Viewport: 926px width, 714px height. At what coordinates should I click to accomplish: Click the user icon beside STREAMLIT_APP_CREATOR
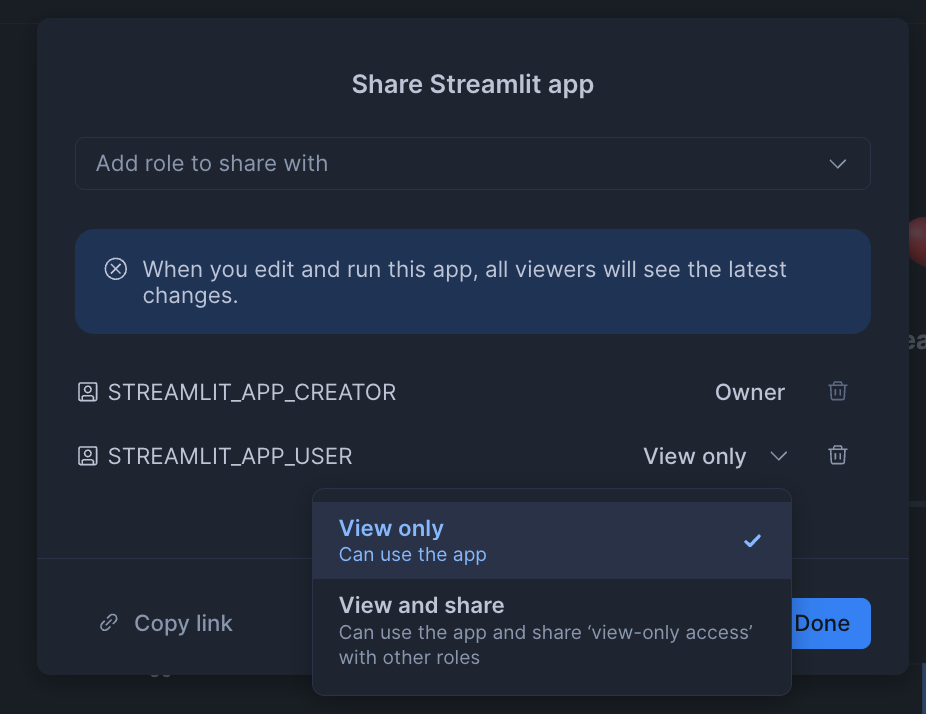[x=87, y=392]
